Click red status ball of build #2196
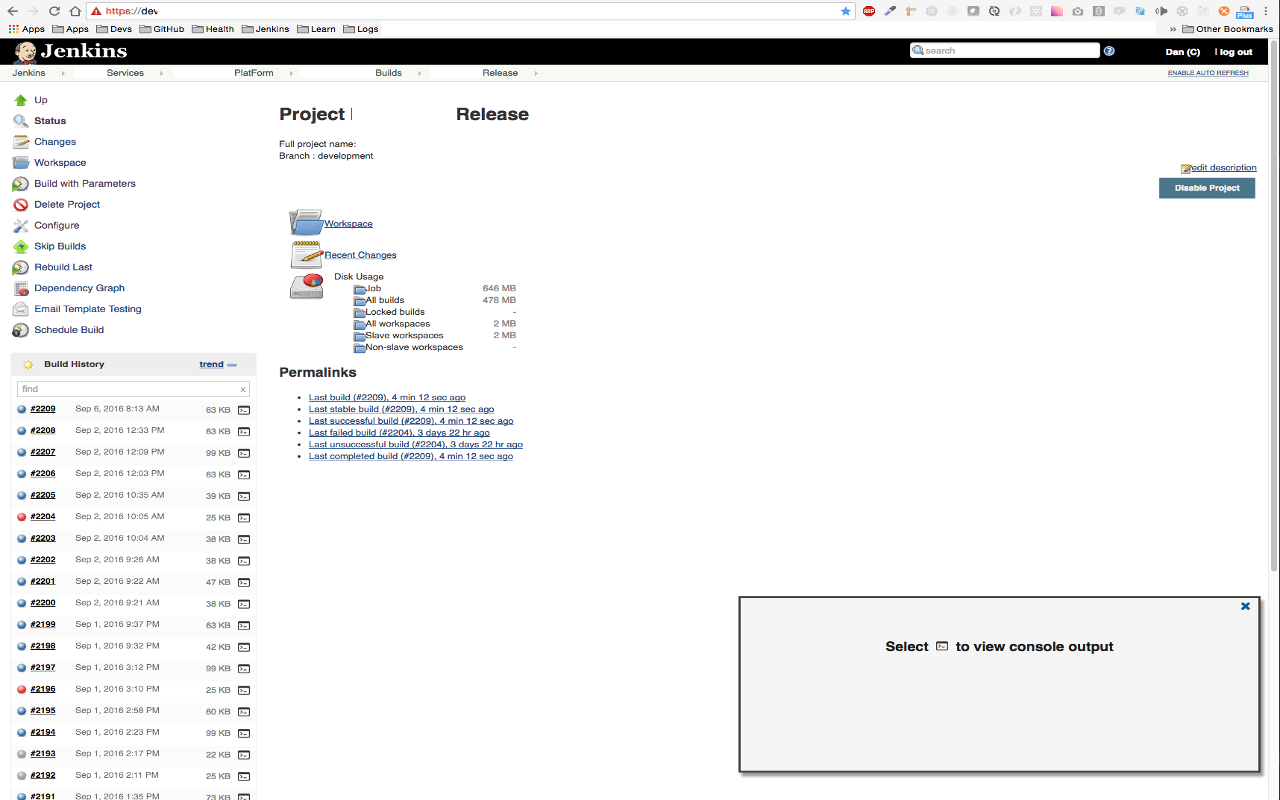Image resolution: width=1280 pixels, height=800 pixels. tap(22, 689)
